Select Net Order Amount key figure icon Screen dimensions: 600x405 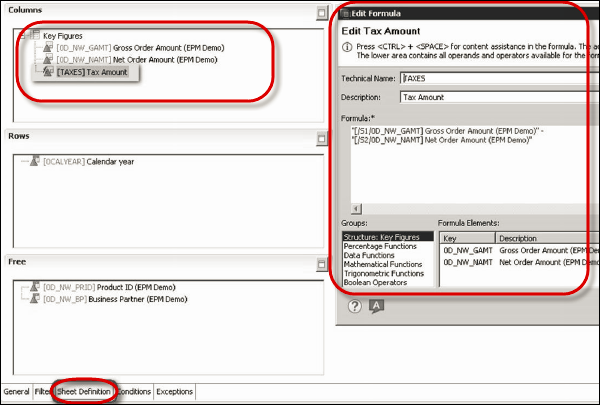click(48, 59)
